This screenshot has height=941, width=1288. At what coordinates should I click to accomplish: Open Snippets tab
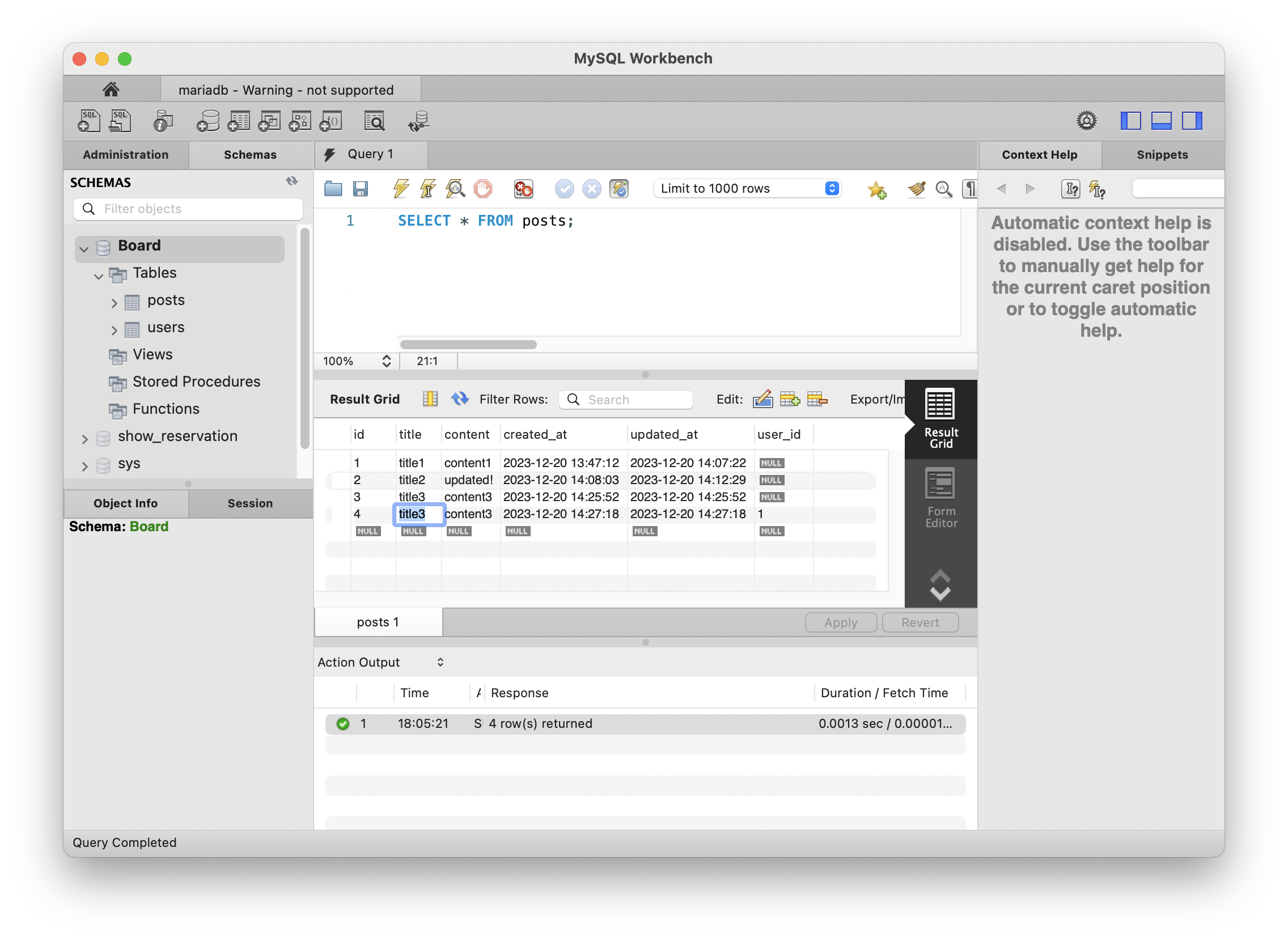pos(1162,155)
